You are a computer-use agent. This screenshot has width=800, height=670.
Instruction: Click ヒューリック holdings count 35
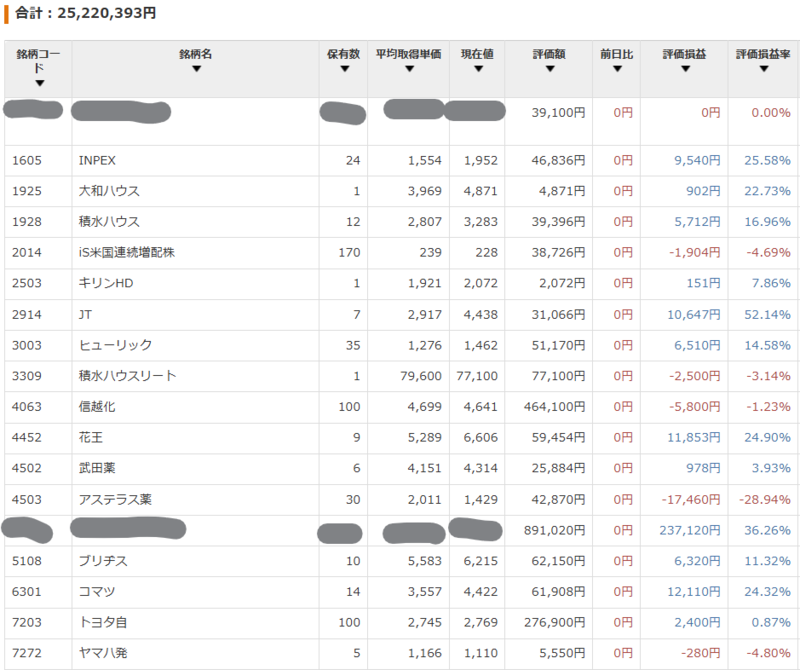(353, 345)
